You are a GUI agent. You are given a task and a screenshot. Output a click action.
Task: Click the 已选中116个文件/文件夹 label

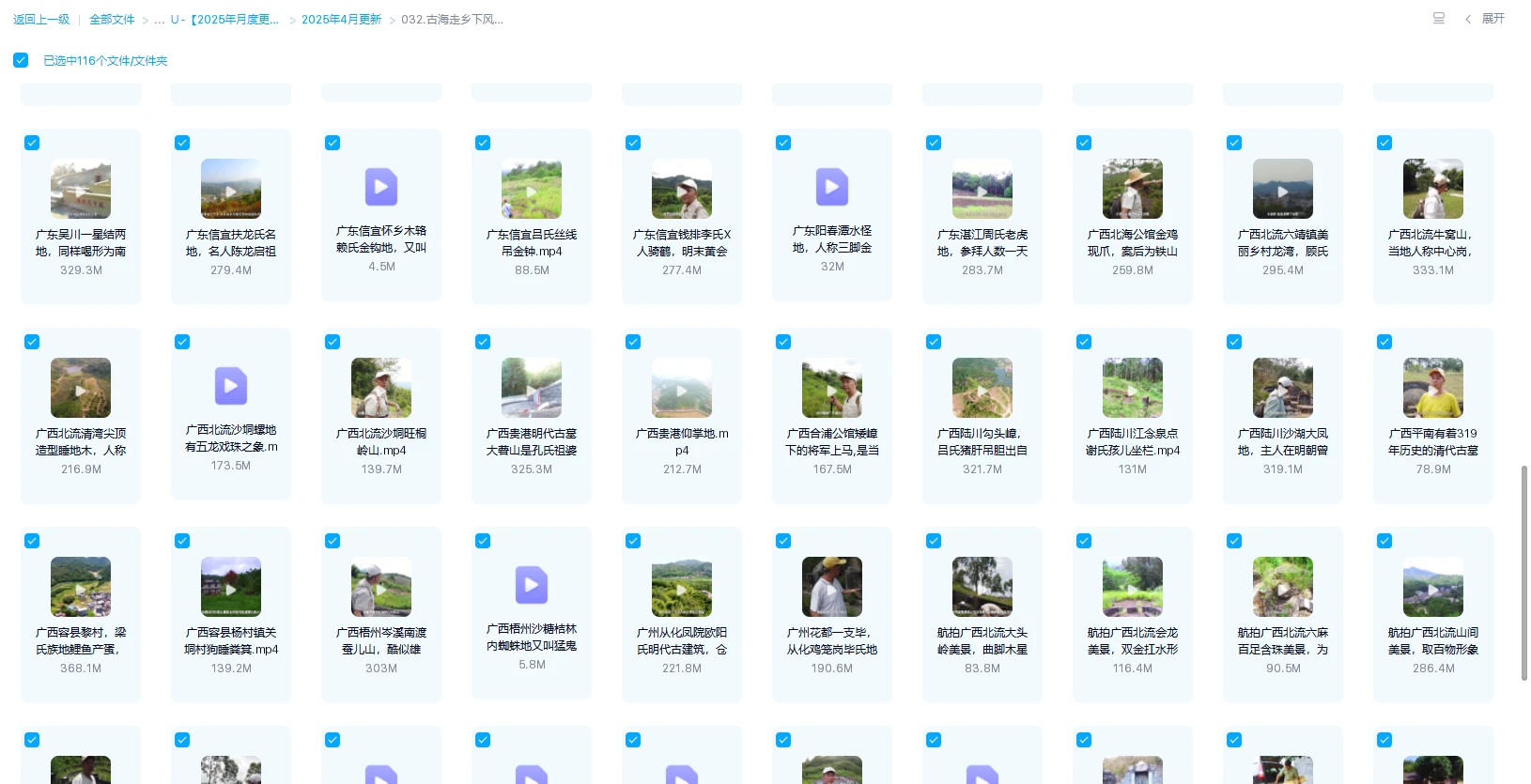(105, 61)
